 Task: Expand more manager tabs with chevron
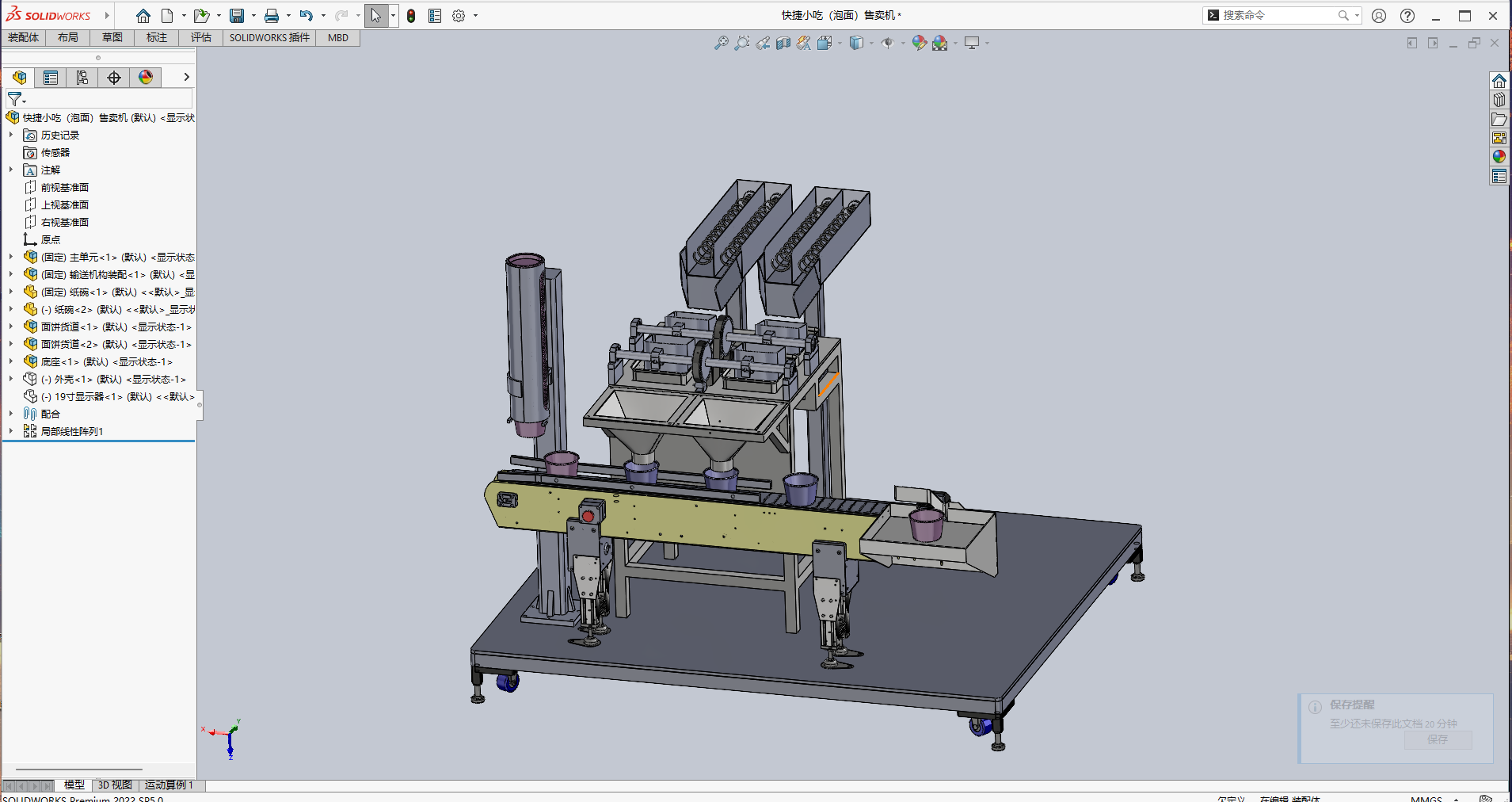186,77
